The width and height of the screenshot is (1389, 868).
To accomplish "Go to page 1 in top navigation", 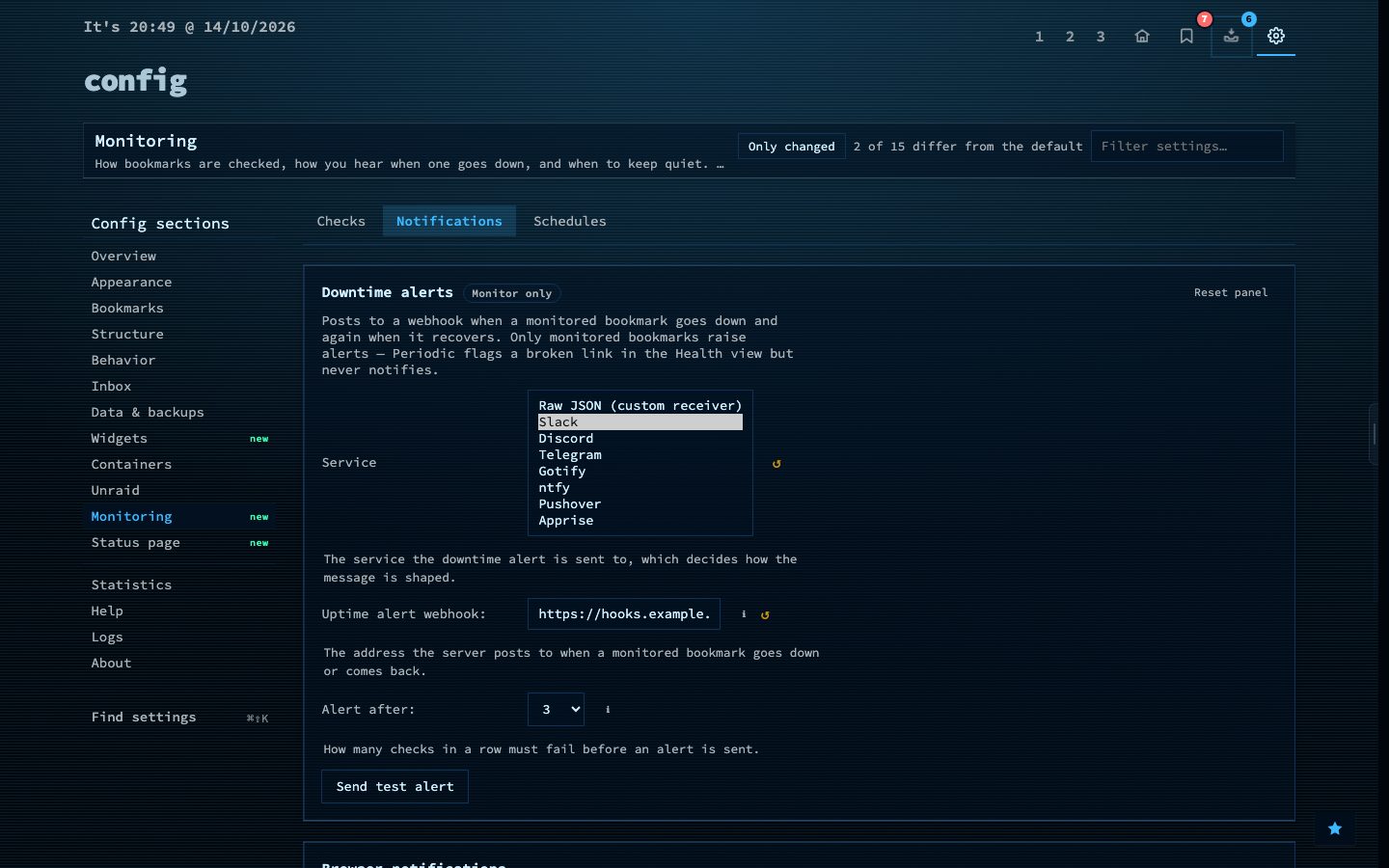I will (x=1039, y=37).
